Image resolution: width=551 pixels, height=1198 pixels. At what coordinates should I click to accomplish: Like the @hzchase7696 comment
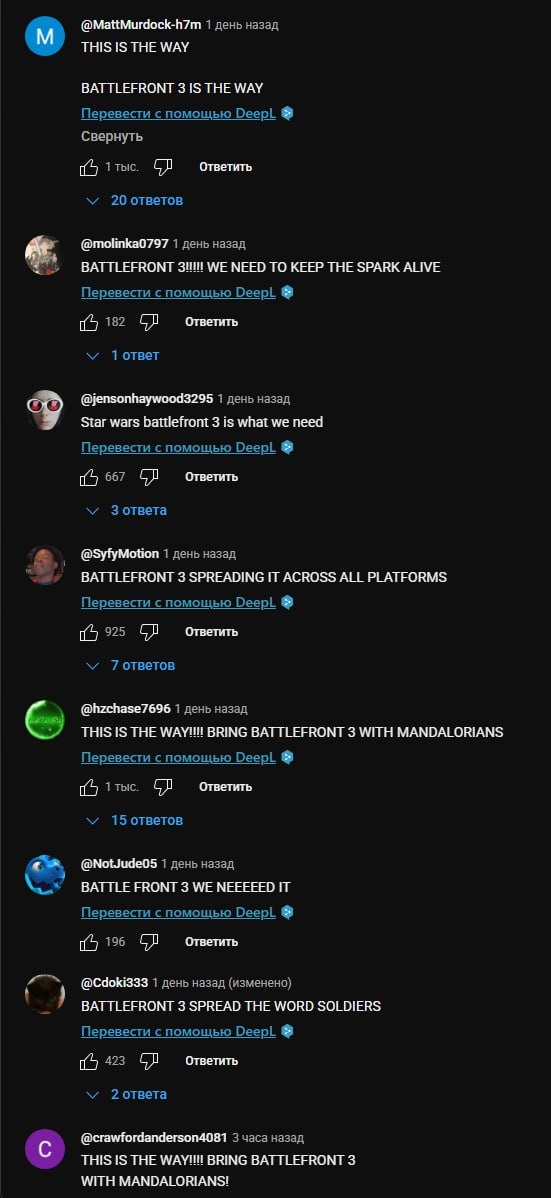89,787
